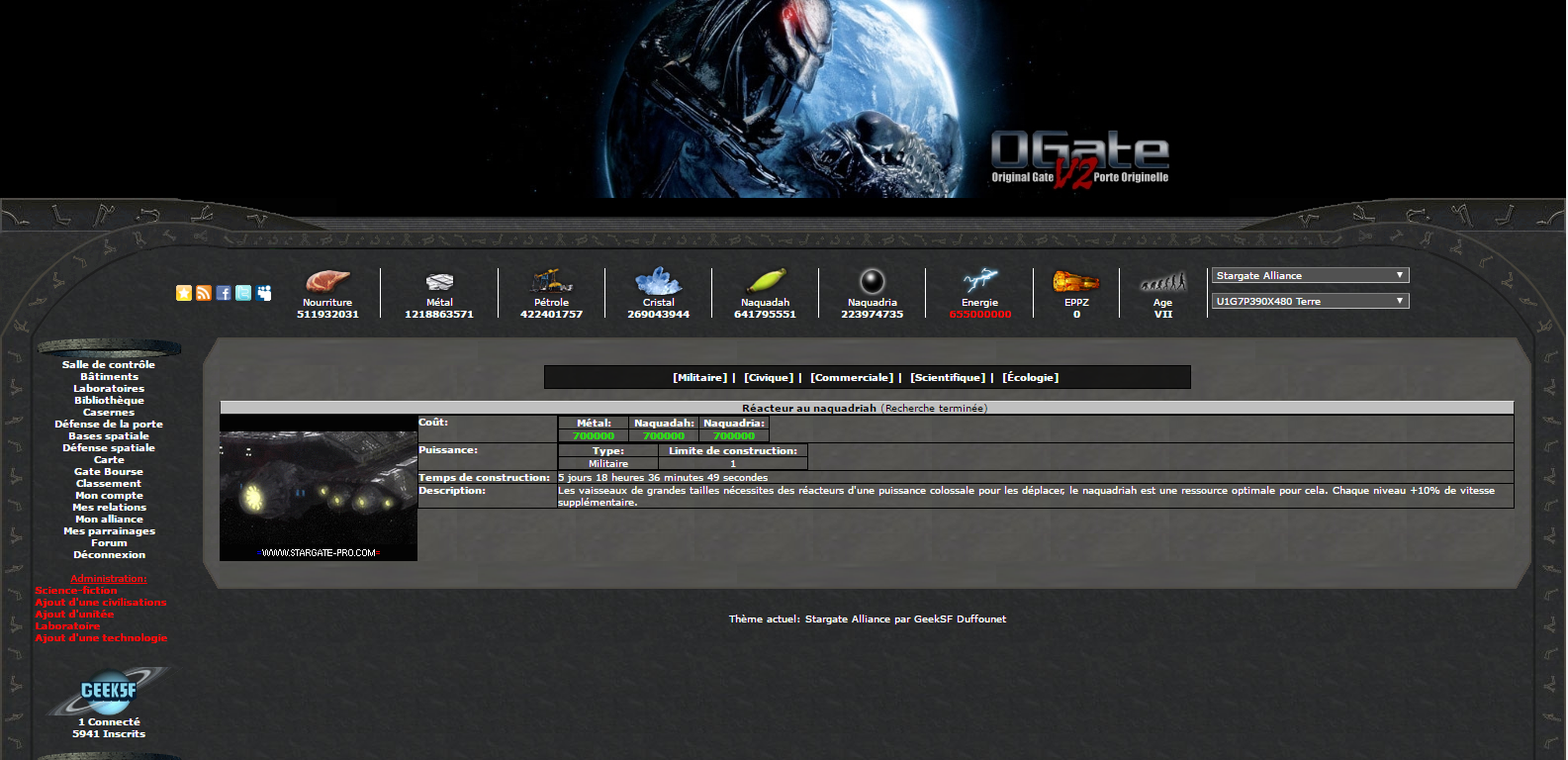Open the orange RSS feed icon
The width and height of the screenshot is (1568, 760).
pyautogui.click(x=204, y=293)
